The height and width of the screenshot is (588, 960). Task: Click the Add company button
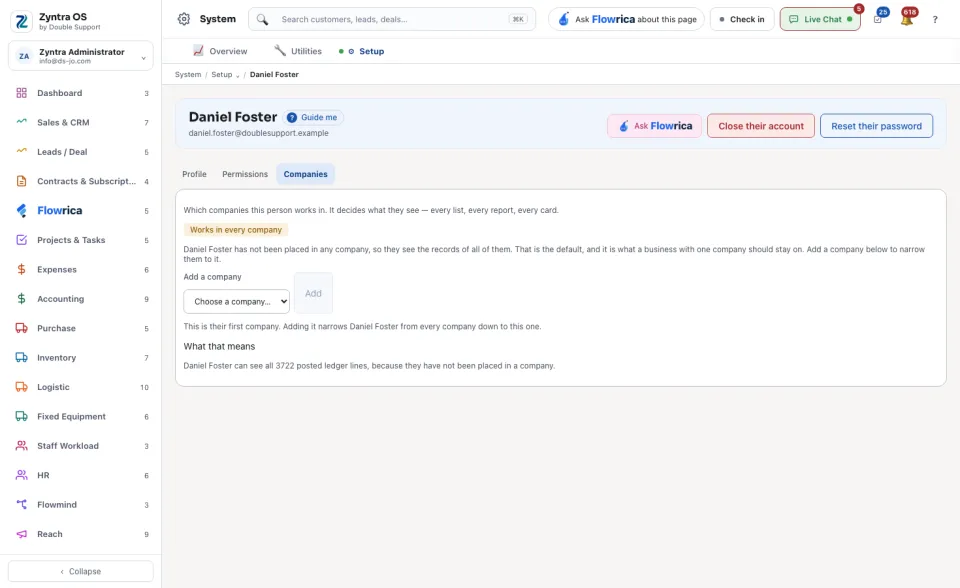tap(313, 293)
